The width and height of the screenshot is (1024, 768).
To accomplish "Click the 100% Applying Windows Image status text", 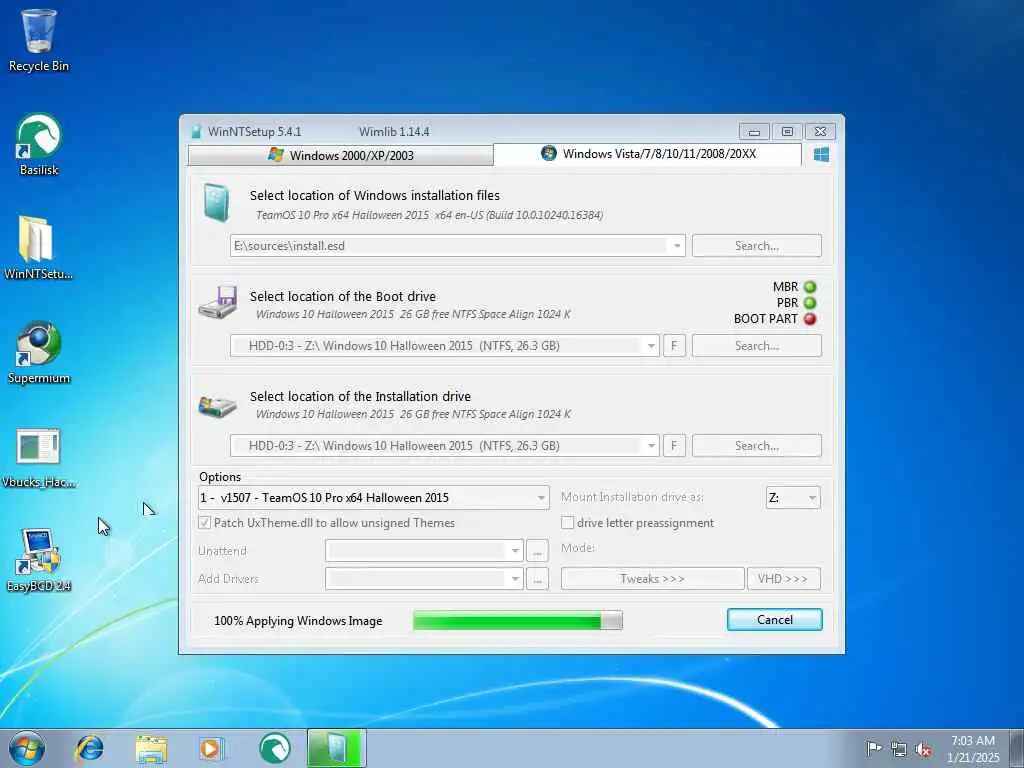I will [298, 621].
